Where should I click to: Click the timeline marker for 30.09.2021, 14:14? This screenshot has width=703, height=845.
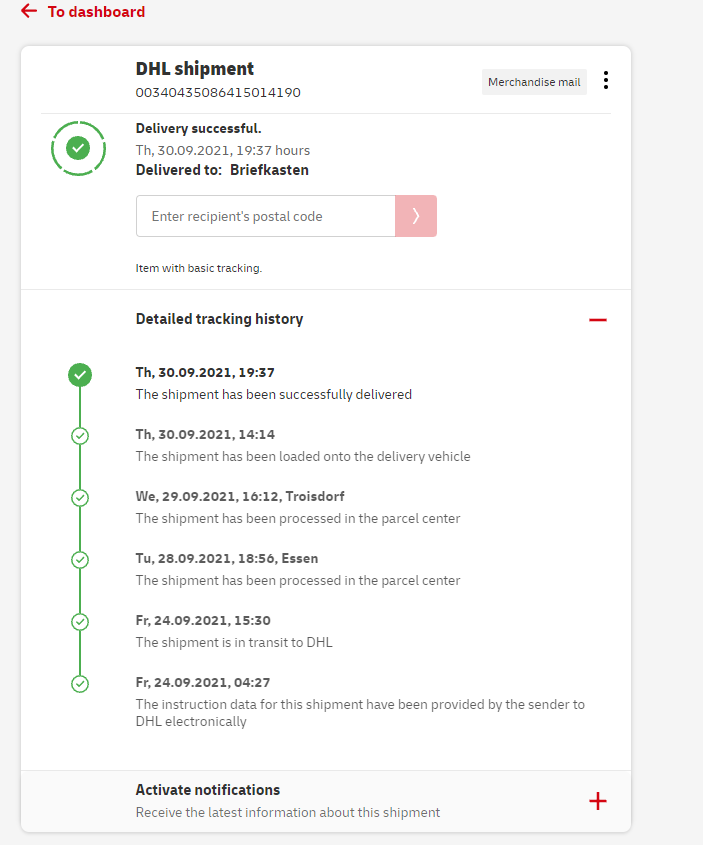coord(80,436)
